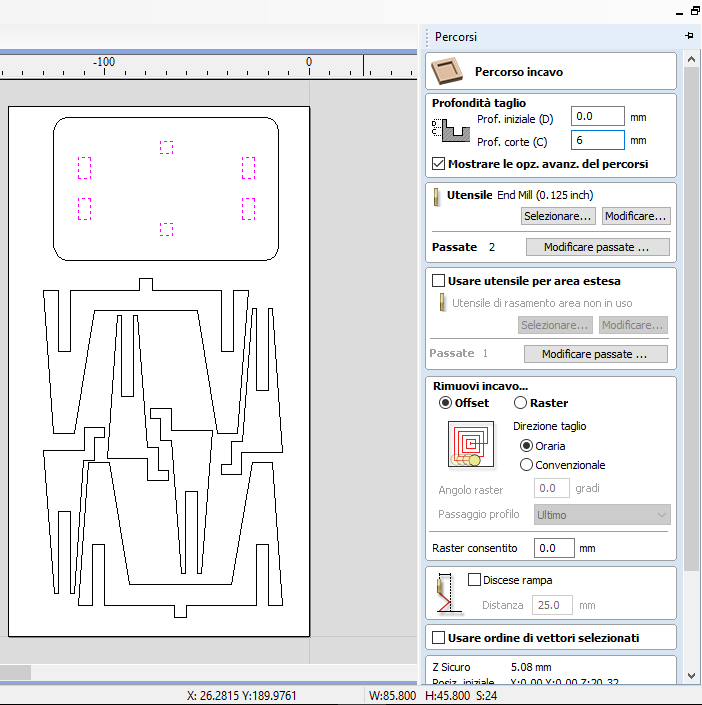
Task: Enable the Discese rampa checkbox
Action: [x=474, y=580]
